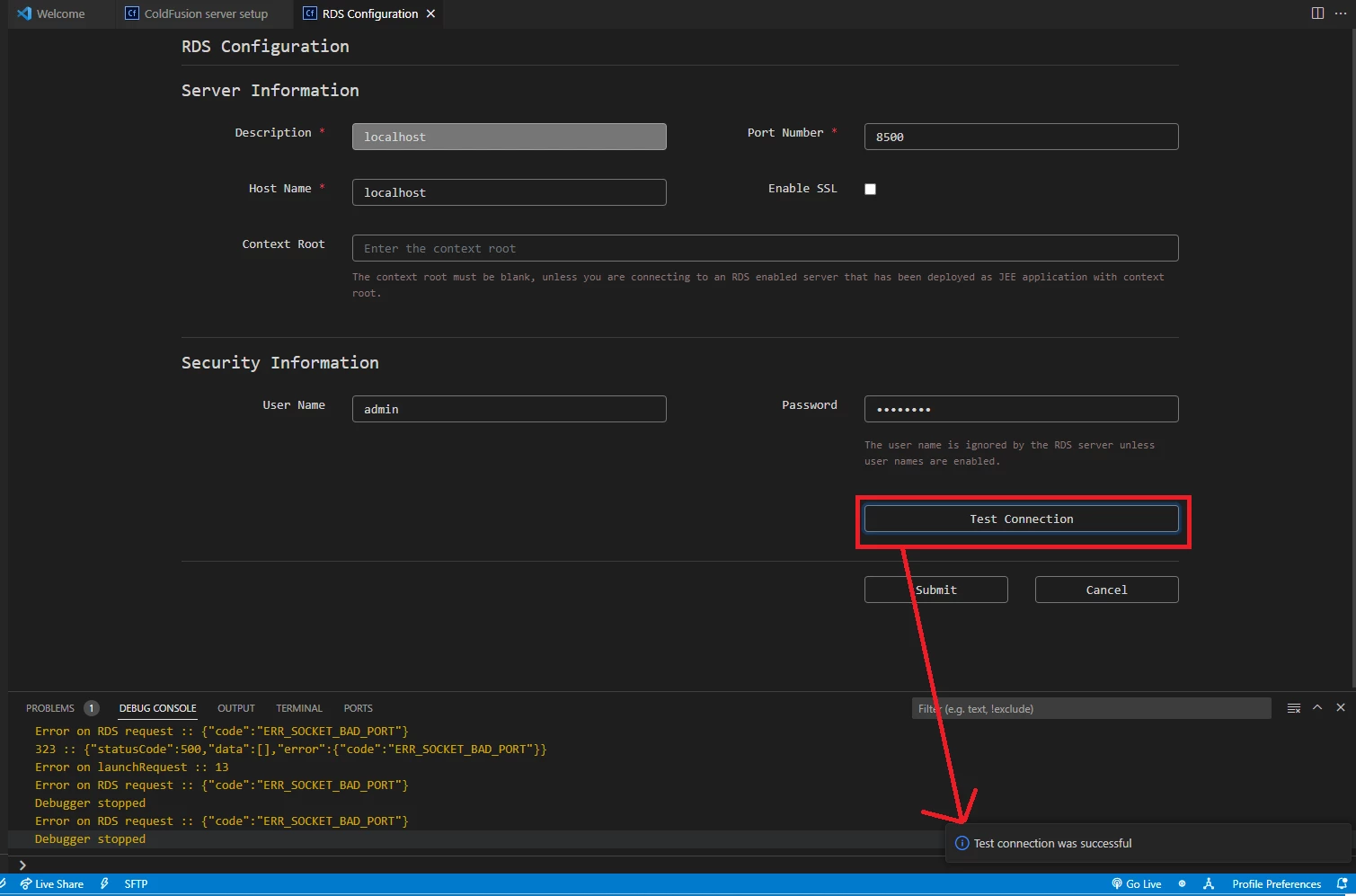Click the small dot icon beside Go Live
The width and height of the screenshot is (1356, 896).
1182,884
